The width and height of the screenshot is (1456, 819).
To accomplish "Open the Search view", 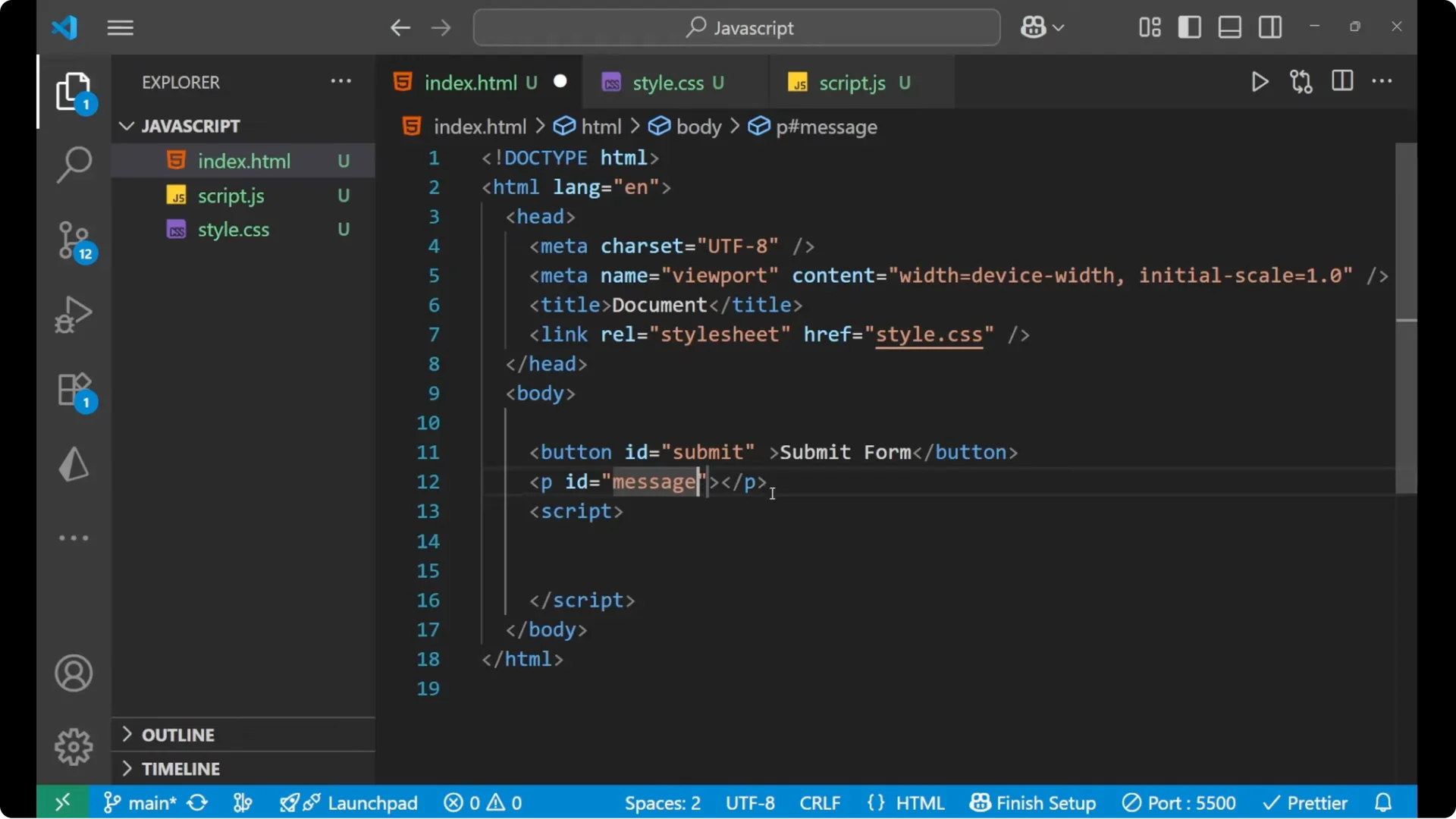I will click(74, 164).
